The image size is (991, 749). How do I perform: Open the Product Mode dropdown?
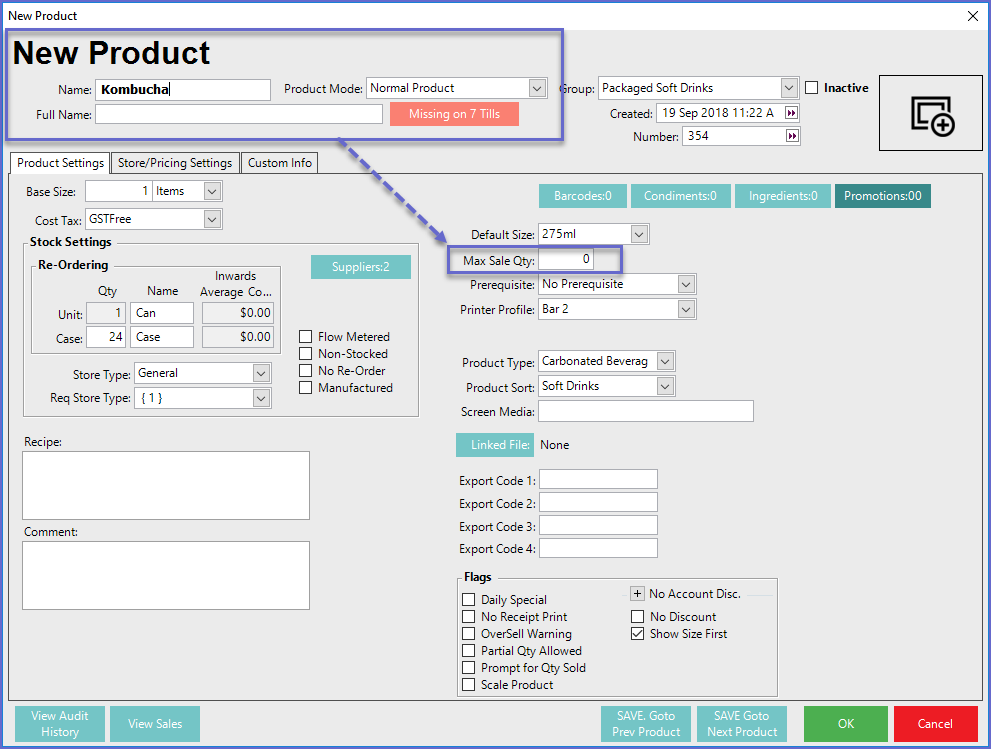[537, 88]
